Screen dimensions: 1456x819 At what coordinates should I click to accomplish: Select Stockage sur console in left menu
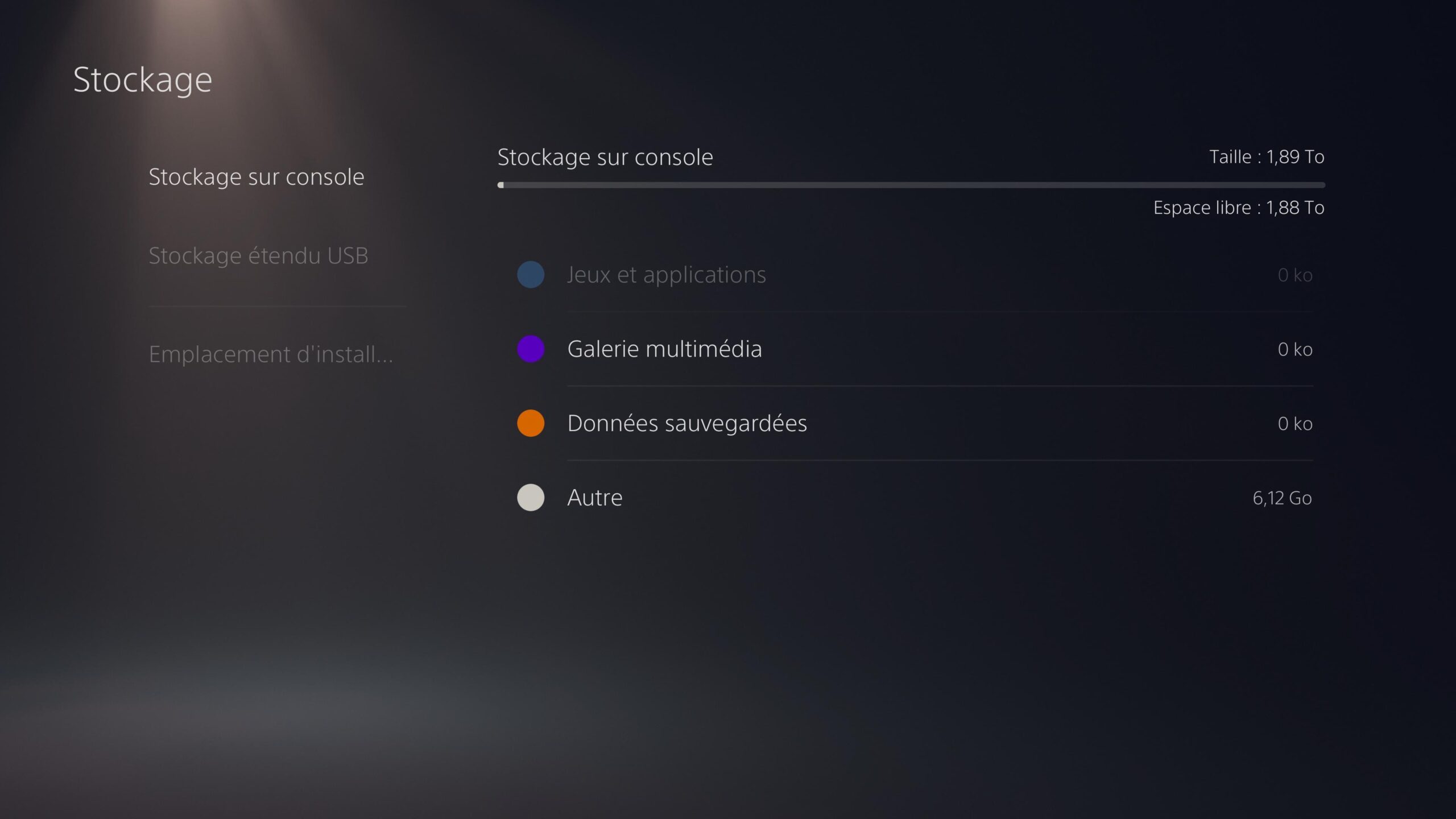pos(257,177)
